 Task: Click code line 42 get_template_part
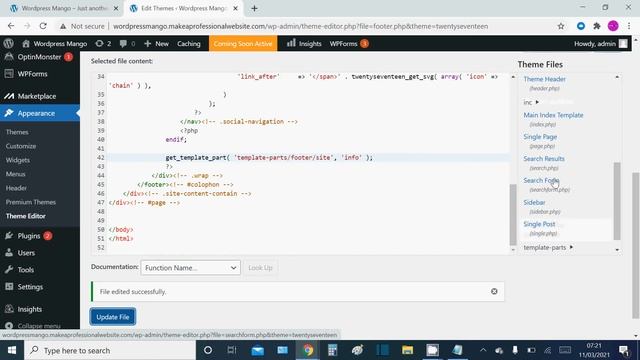click(x=269, y=158)
